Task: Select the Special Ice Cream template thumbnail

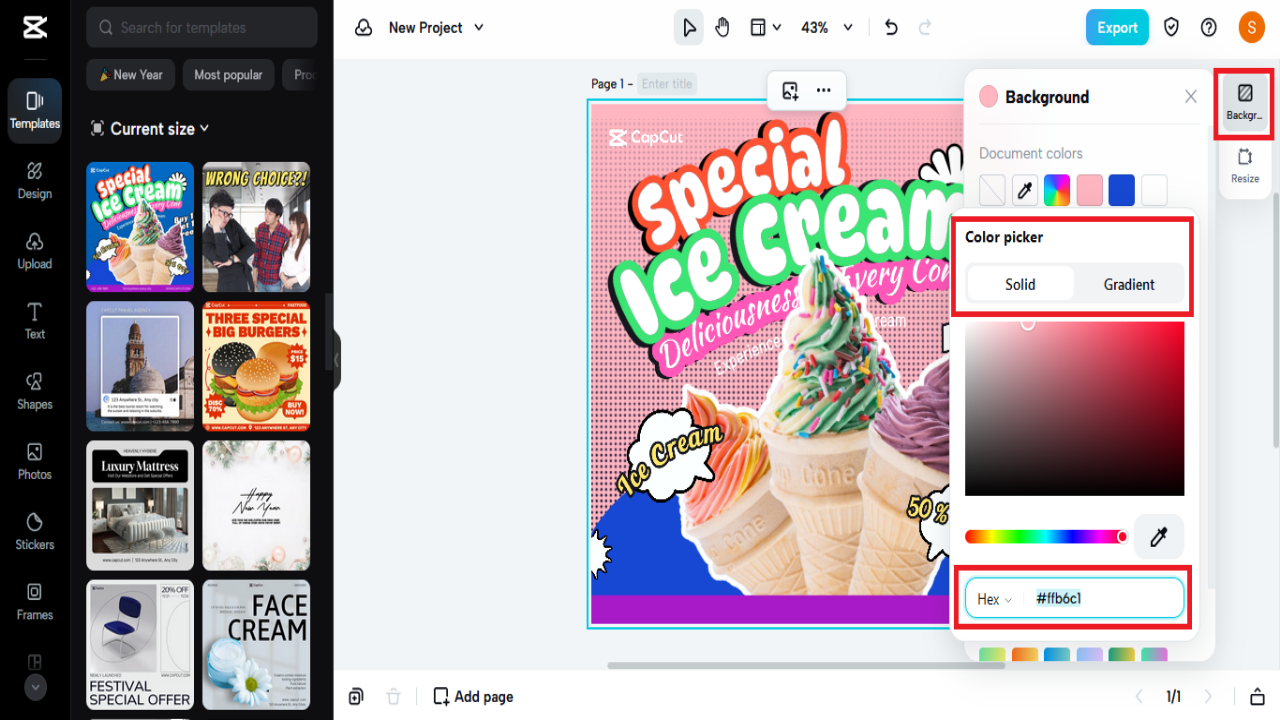Action: 140,227
